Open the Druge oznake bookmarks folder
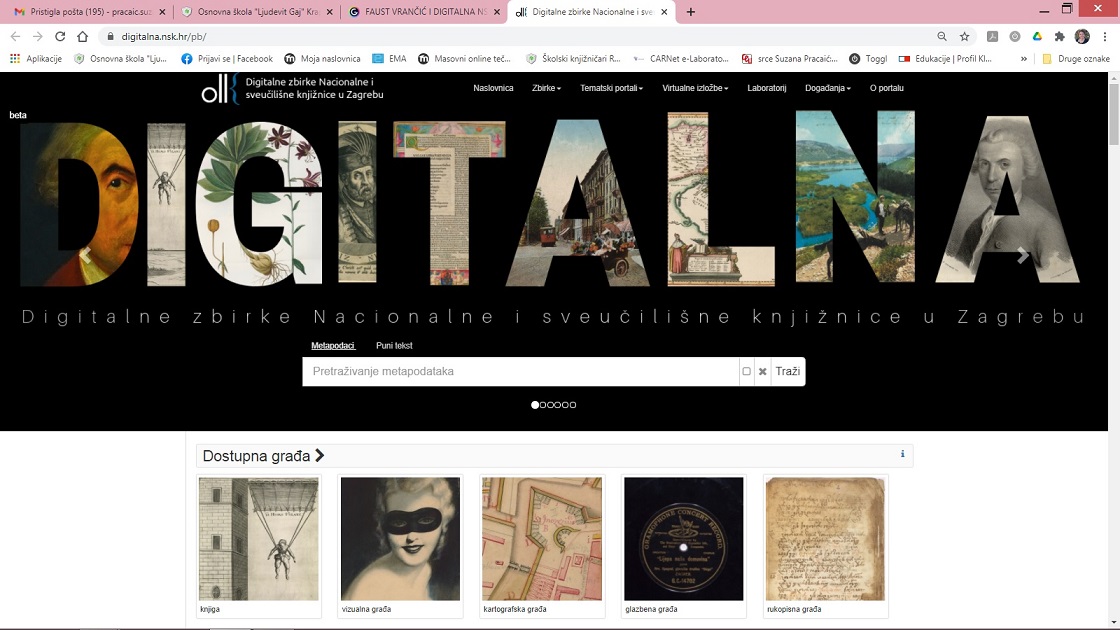Viewport: 1120px width, 630px height. (x=1076, y=59)
